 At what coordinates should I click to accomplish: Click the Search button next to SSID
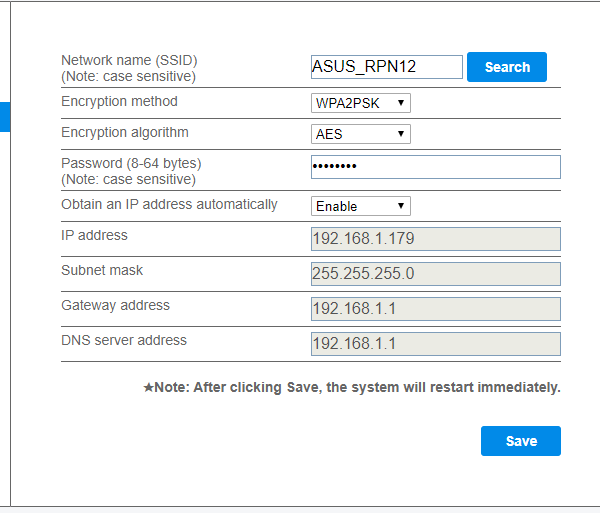(x=507, y=67)
